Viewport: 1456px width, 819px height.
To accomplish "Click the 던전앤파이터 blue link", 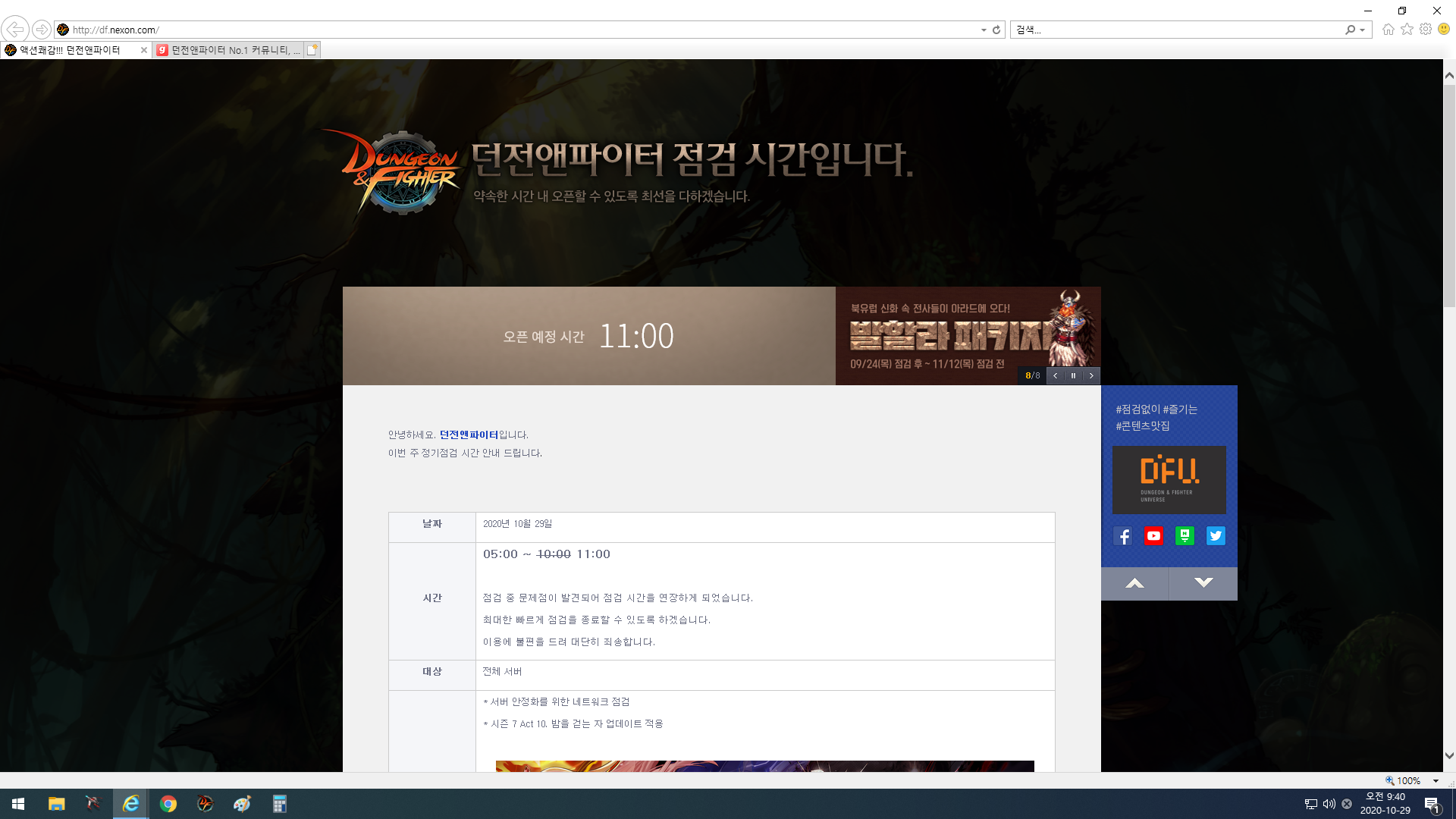I will point(469,435).
